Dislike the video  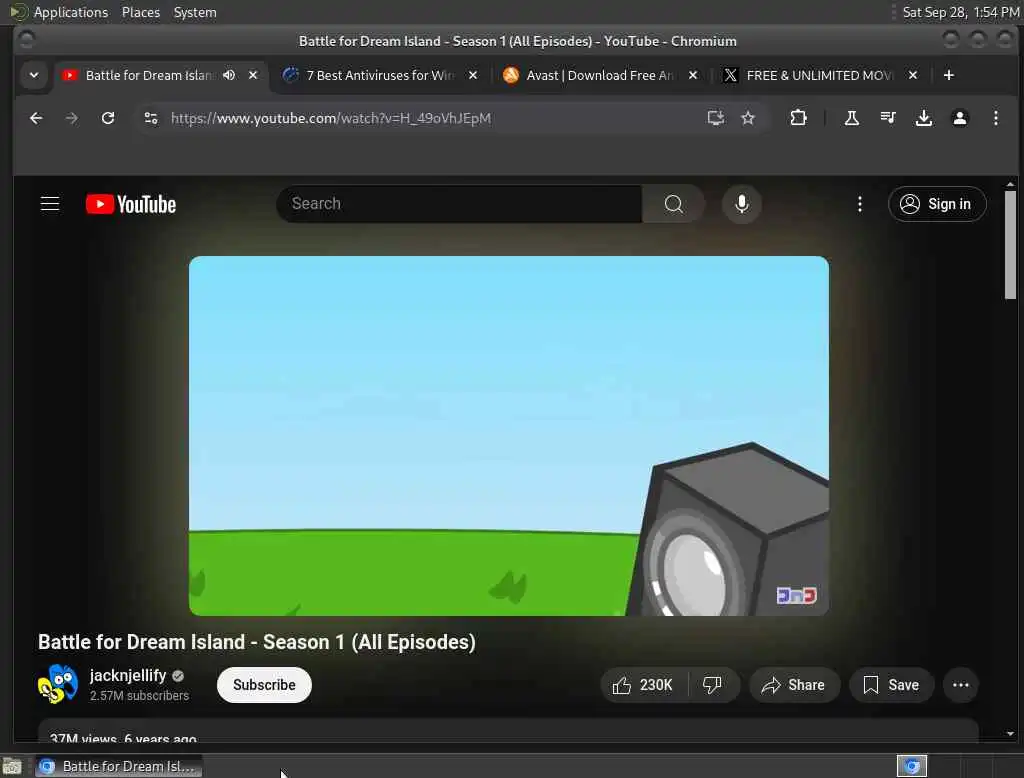pos(712,685)
